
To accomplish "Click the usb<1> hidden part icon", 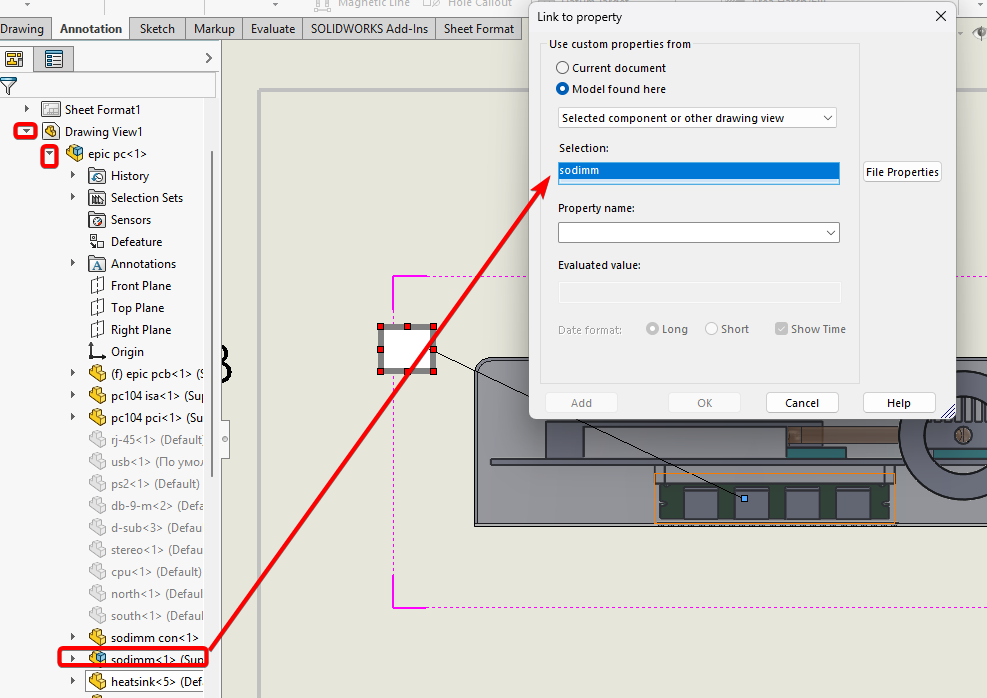I will 98,461.
